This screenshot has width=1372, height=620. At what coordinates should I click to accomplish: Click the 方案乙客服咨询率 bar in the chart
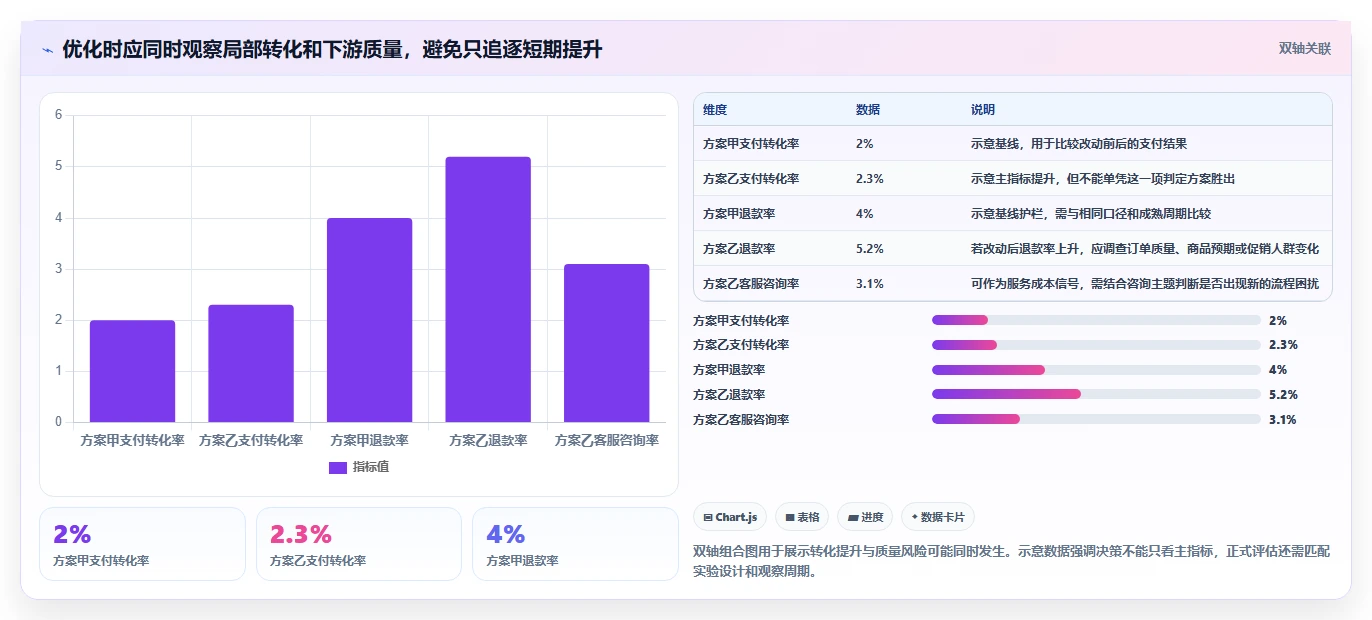point(606,343)
